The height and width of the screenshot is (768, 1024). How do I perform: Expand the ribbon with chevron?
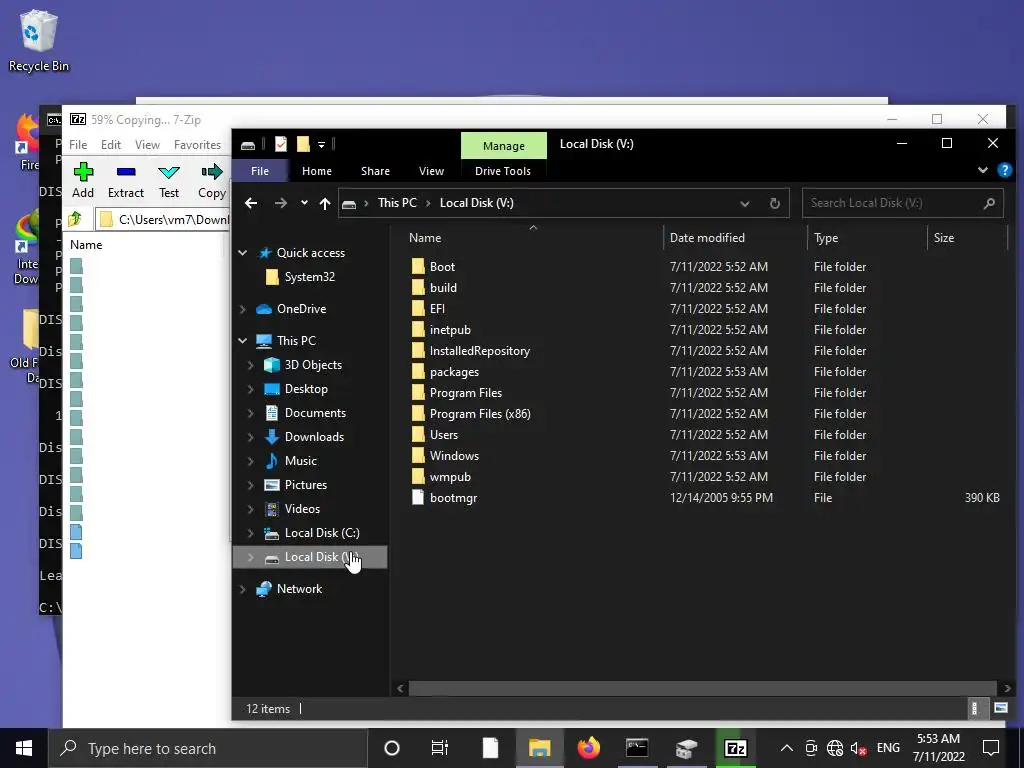click(x=982, y=170)
